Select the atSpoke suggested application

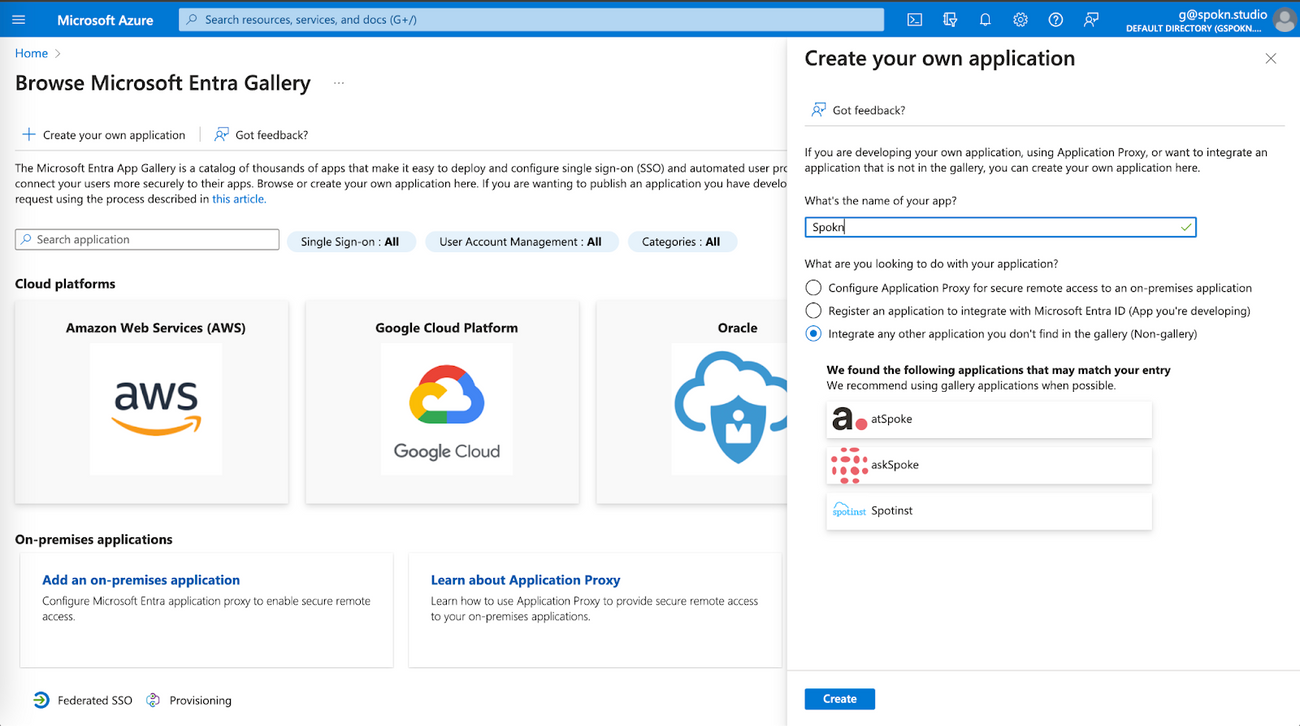point(989,419)
